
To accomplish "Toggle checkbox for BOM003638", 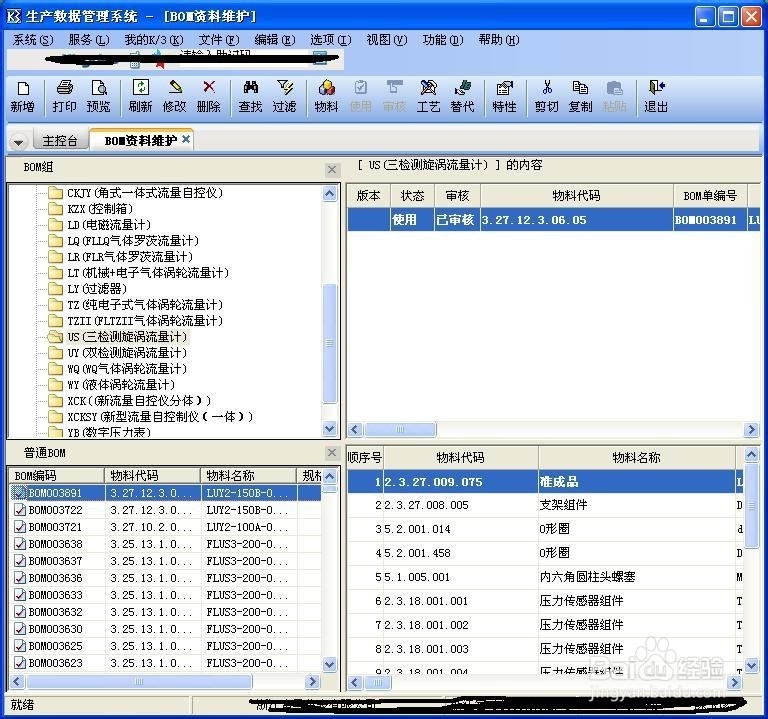I will pos(20,544).
